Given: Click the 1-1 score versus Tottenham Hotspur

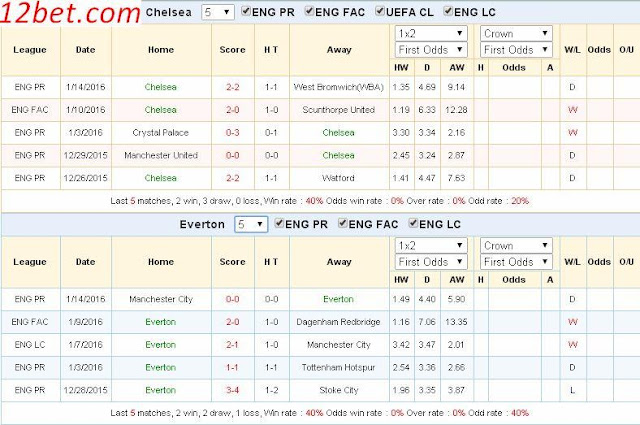Looking at the screenshot, I should 233,367.
